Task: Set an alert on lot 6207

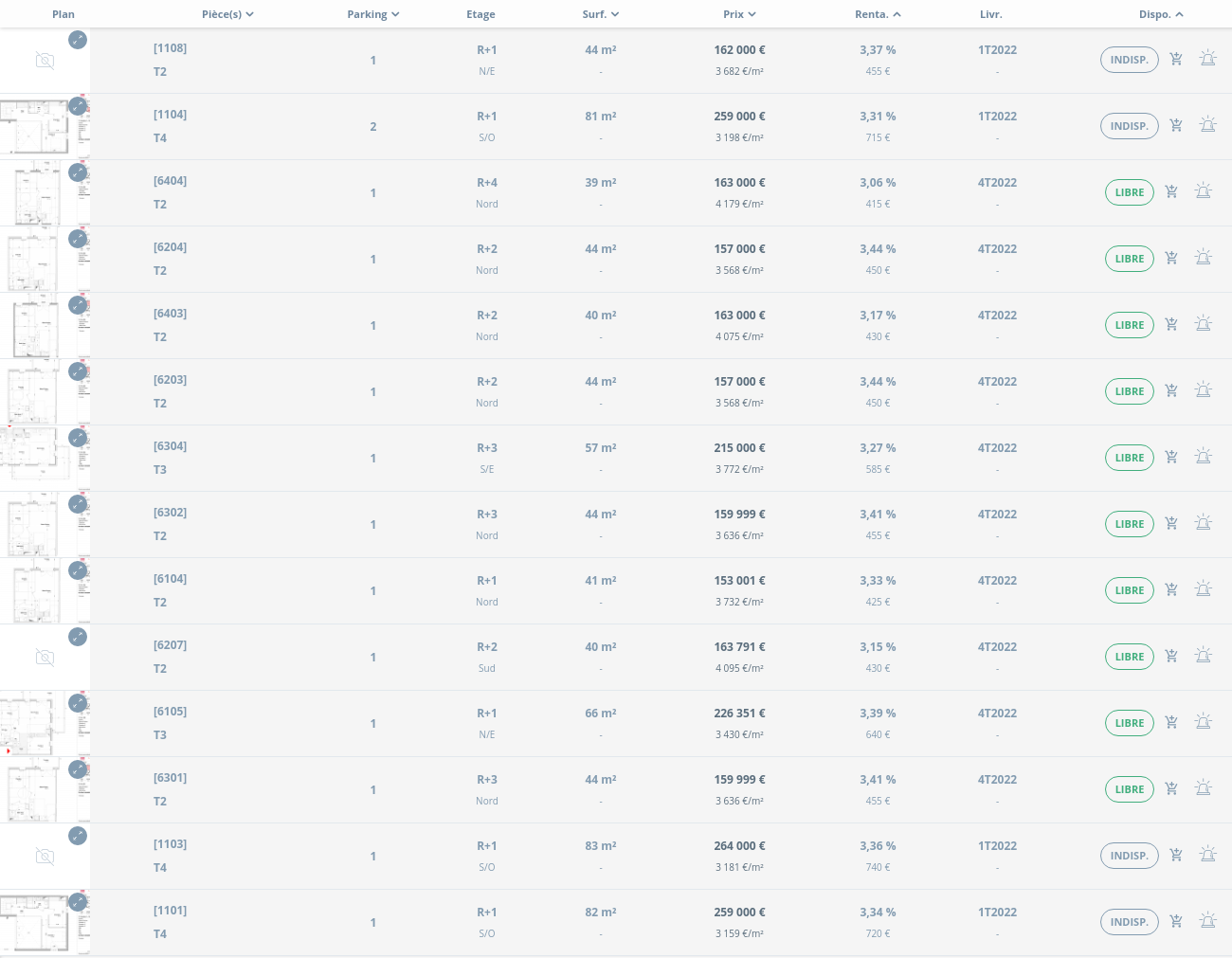Action: click(x=1204, y=656)
